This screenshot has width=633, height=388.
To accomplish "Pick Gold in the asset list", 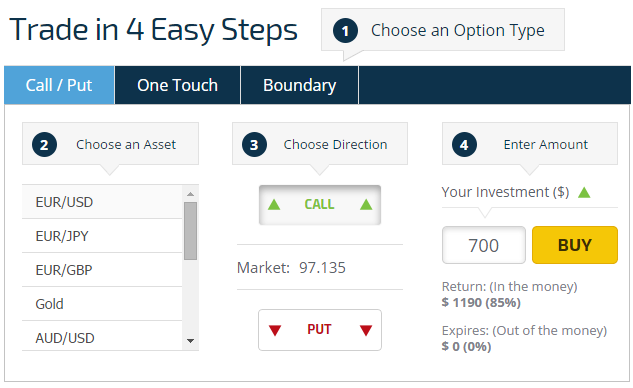I will tap(102, 304).
